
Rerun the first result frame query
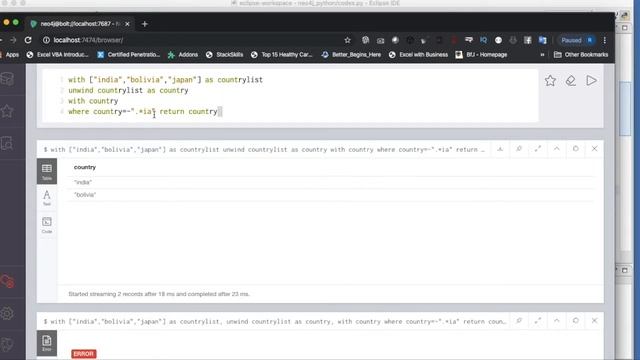point(576,149)
